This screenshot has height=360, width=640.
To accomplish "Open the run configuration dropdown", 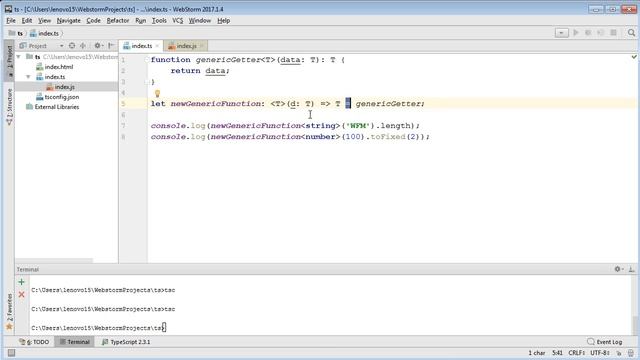I will pos(561,33).
